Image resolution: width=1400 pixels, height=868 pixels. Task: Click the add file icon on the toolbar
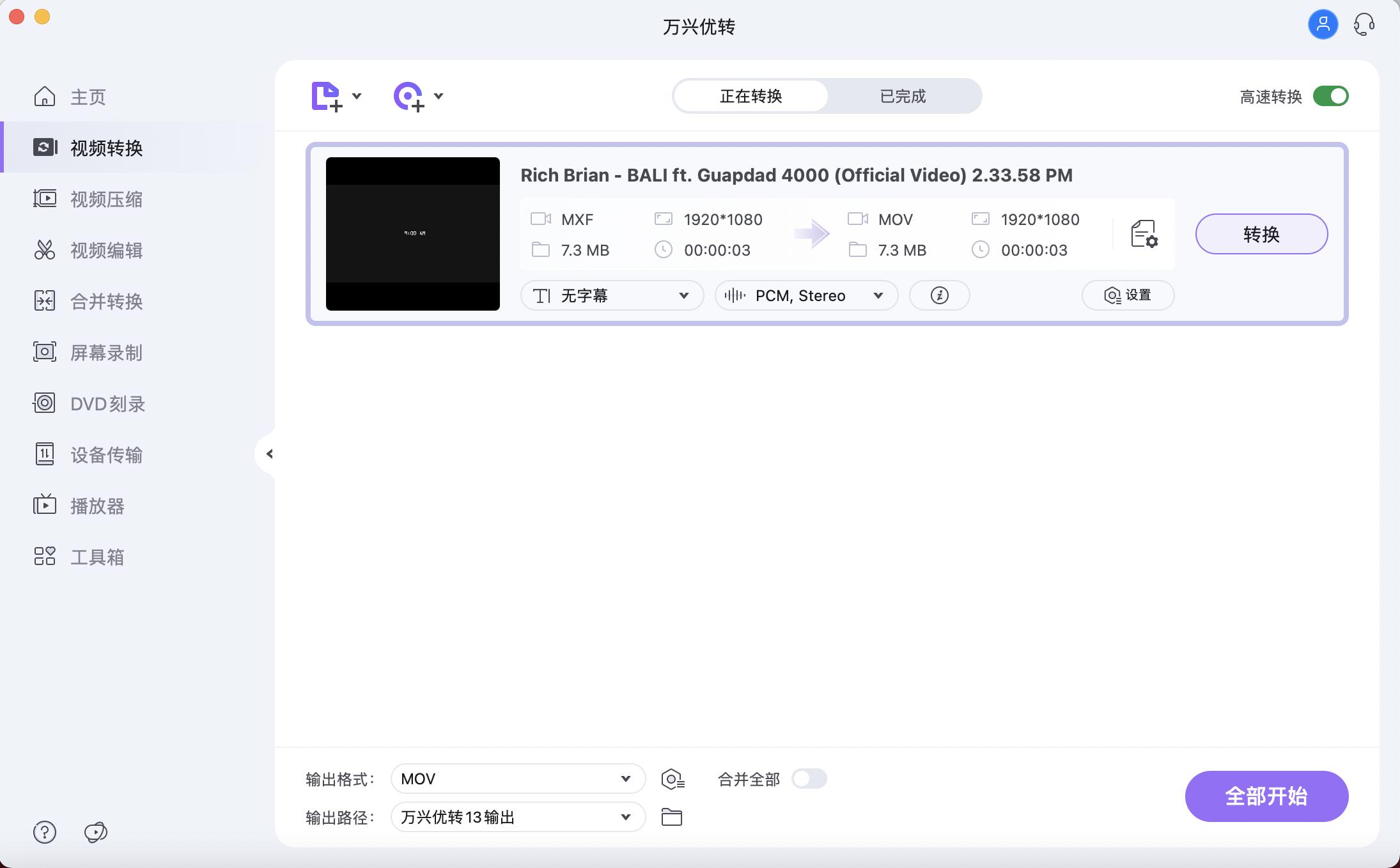tap(327, 95)
